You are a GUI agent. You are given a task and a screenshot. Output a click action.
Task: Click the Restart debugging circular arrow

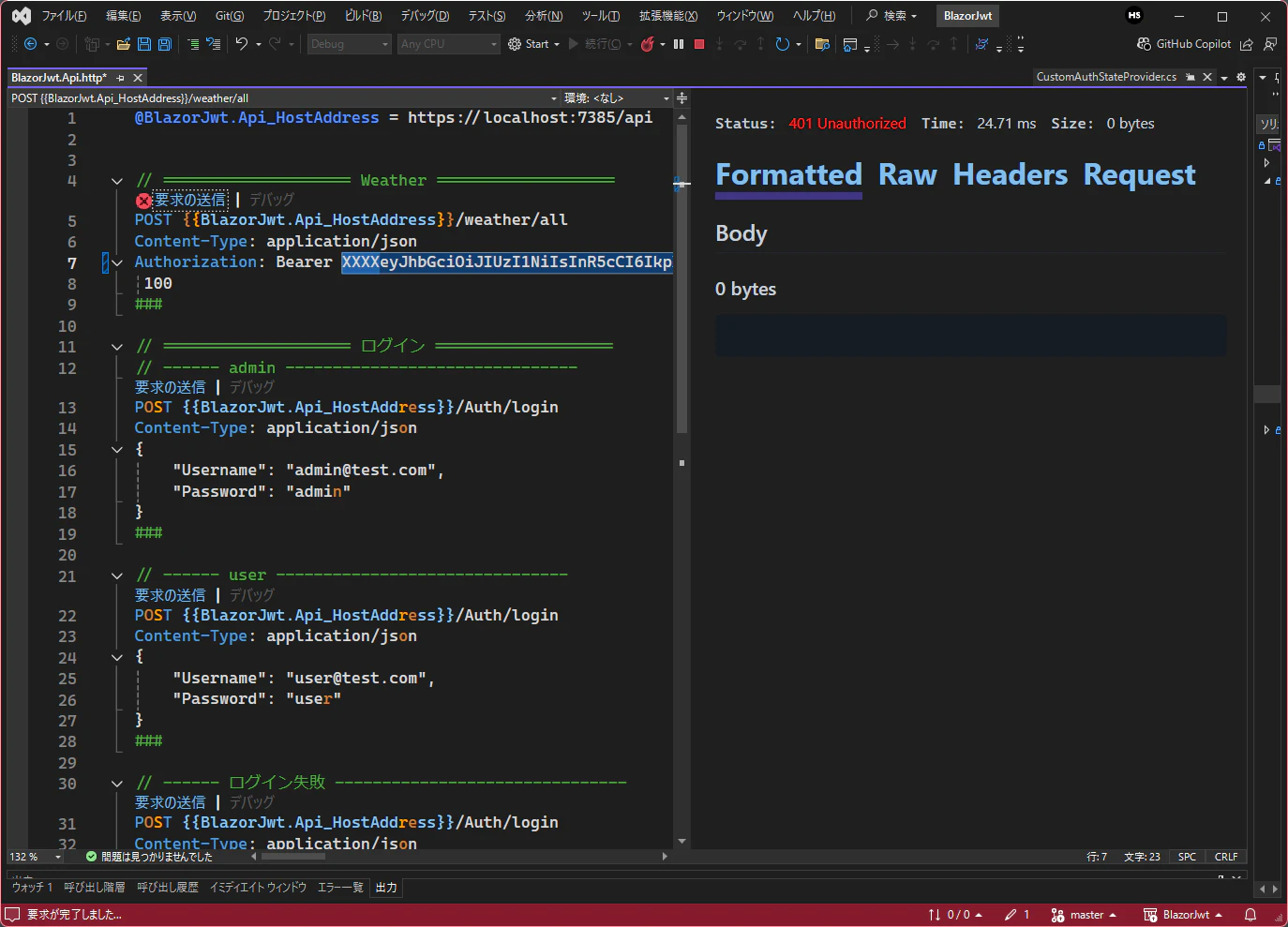[782, 44]
